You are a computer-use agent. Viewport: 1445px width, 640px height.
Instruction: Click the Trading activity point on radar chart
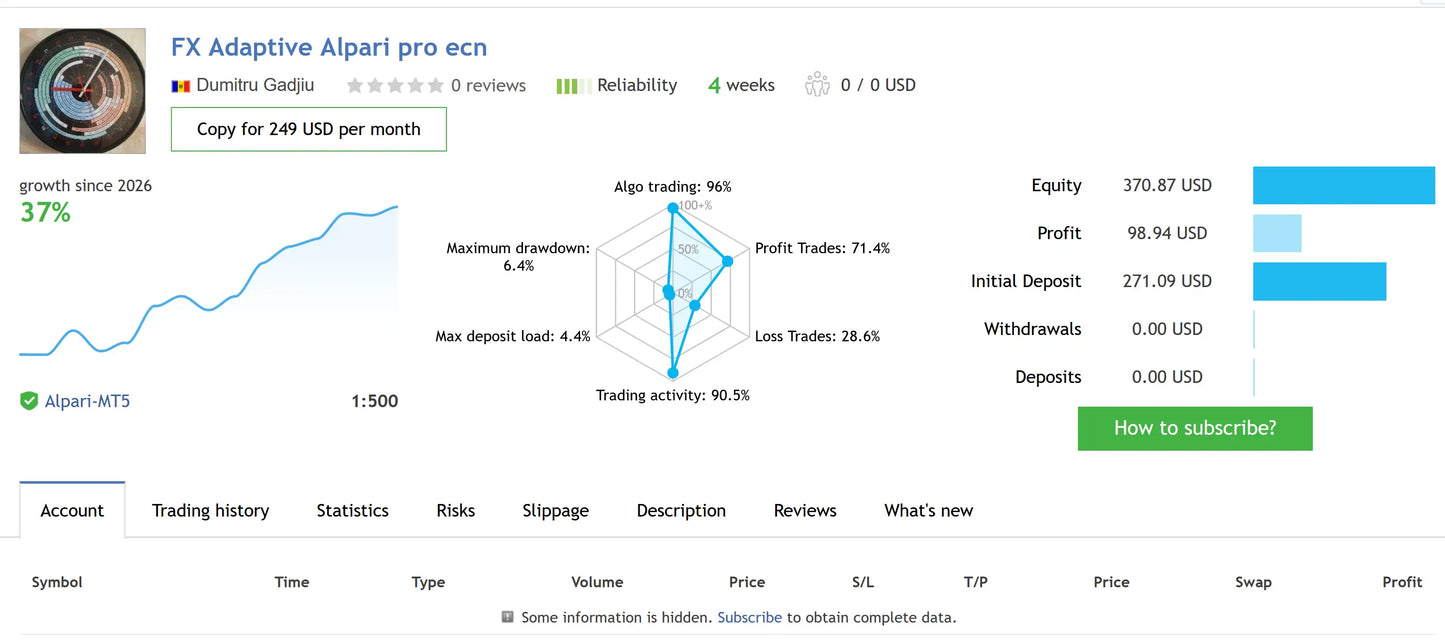(673, 372)
